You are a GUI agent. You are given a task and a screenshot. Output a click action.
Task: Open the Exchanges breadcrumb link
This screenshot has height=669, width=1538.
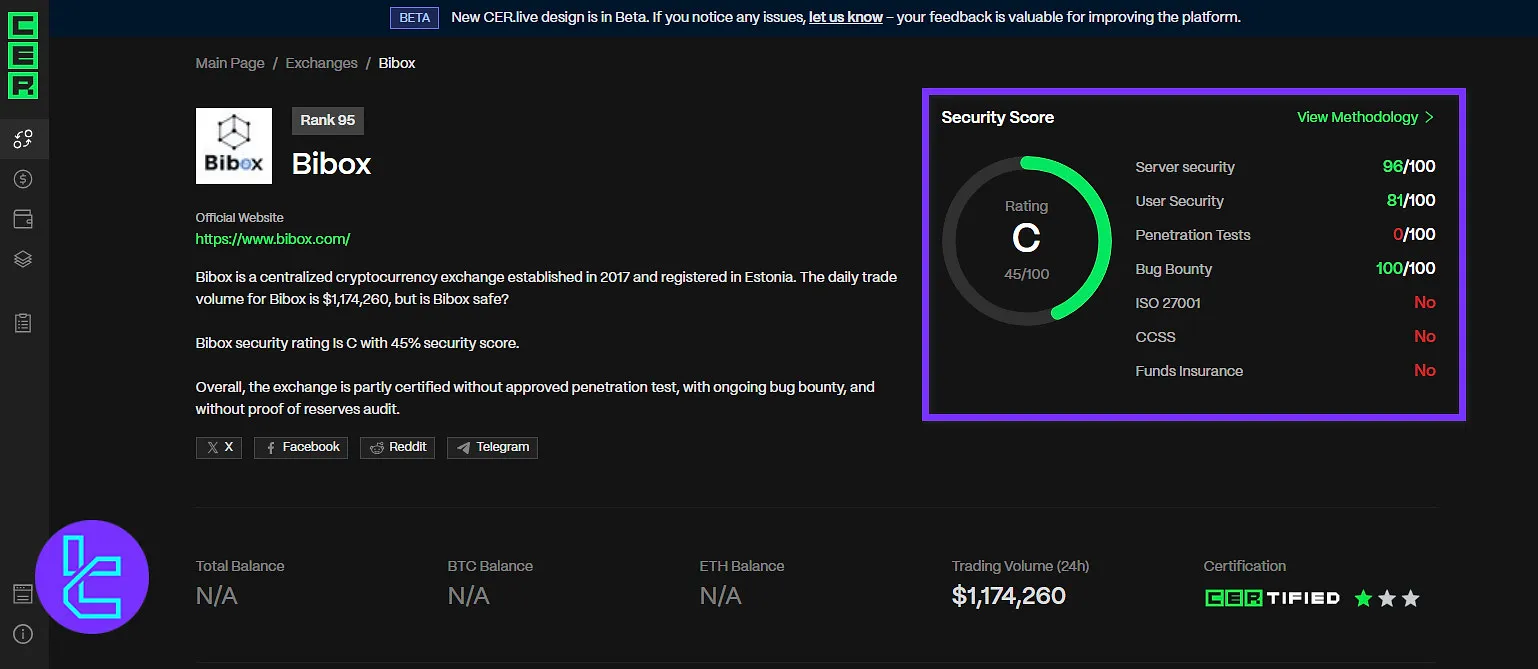pos(321,63)
